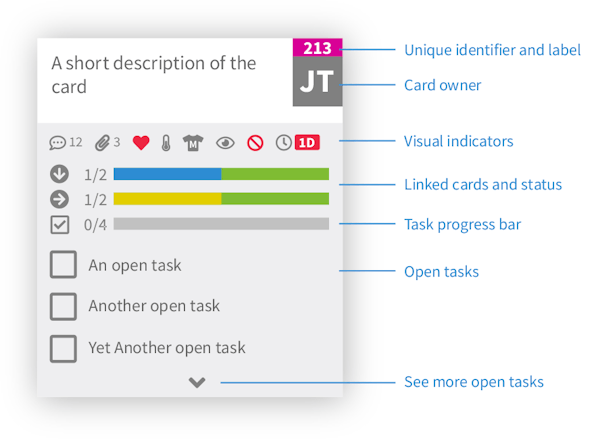Screen dimensions: 600x439
Task: Check the 'An open task' checkbox
Action: click(63, 264)
